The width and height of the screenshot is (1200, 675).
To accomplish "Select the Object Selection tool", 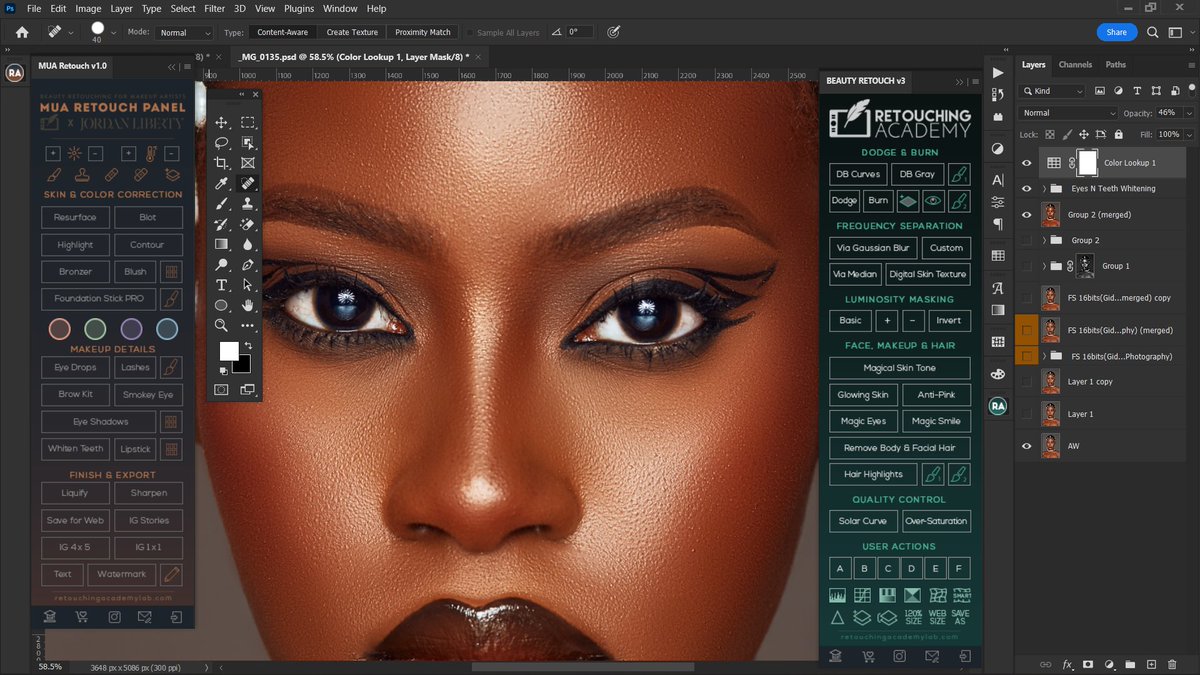I will [x=248, y=143].
